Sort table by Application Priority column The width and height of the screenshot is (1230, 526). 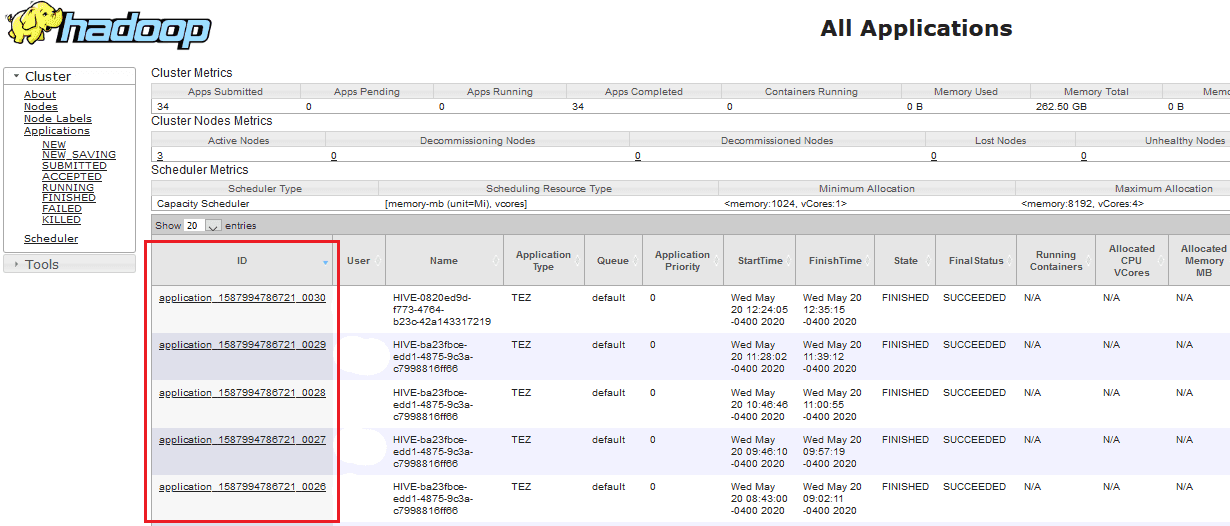point(683,261)
